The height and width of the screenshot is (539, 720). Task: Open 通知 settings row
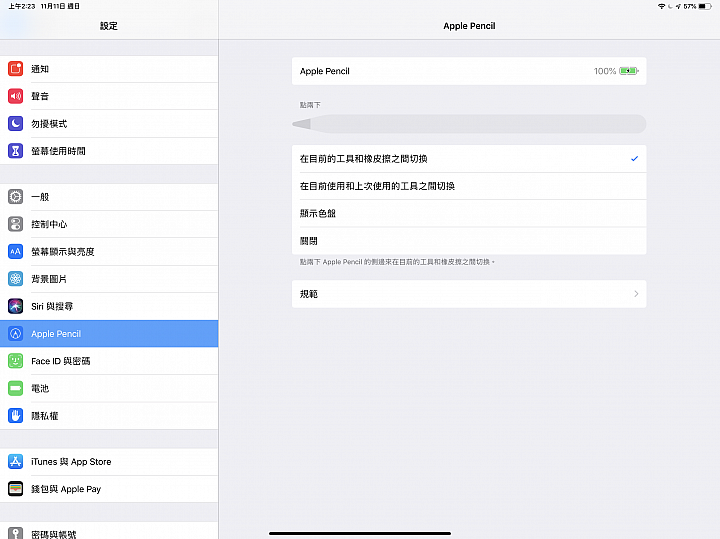coord(109,69)
